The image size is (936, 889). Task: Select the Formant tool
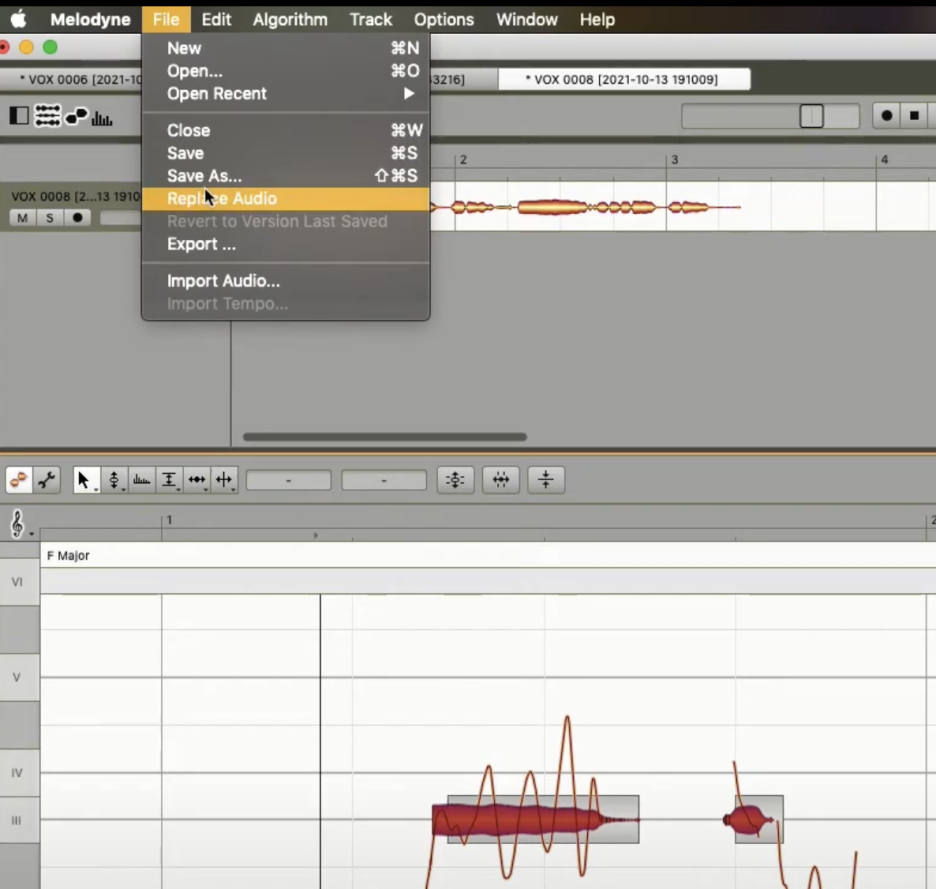[141, 479]
